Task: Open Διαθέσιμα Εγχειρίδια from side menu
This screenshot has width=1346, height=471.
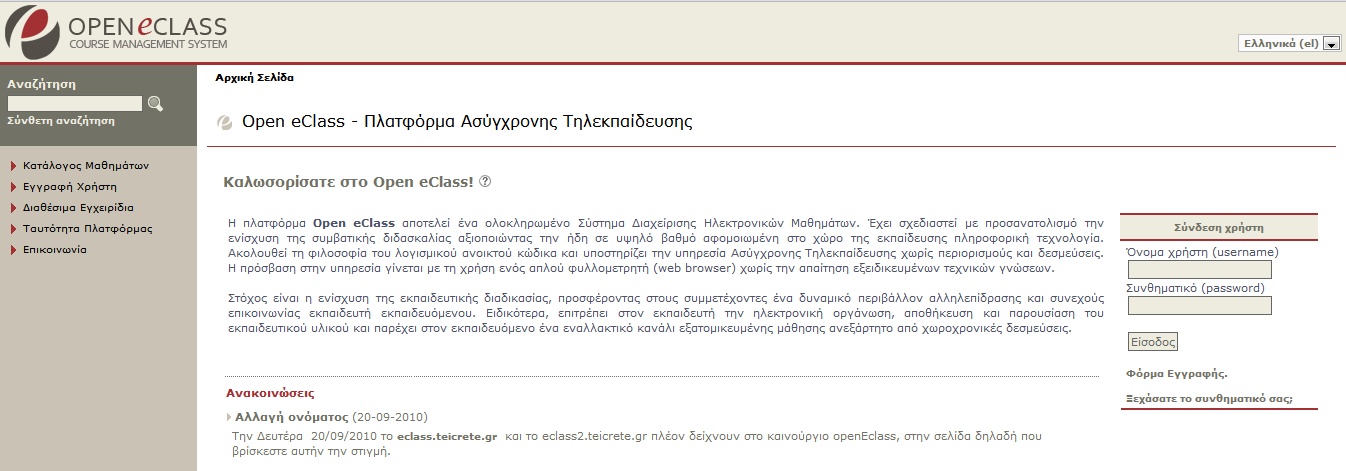Action: (78, 208)
